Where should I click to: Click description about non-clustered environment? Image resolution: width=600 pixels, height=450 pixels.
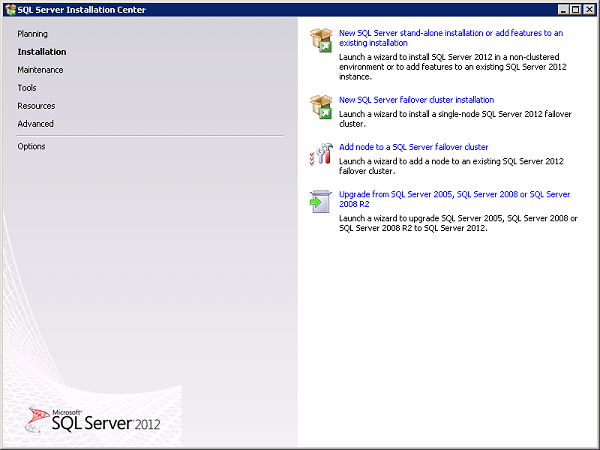453,67
